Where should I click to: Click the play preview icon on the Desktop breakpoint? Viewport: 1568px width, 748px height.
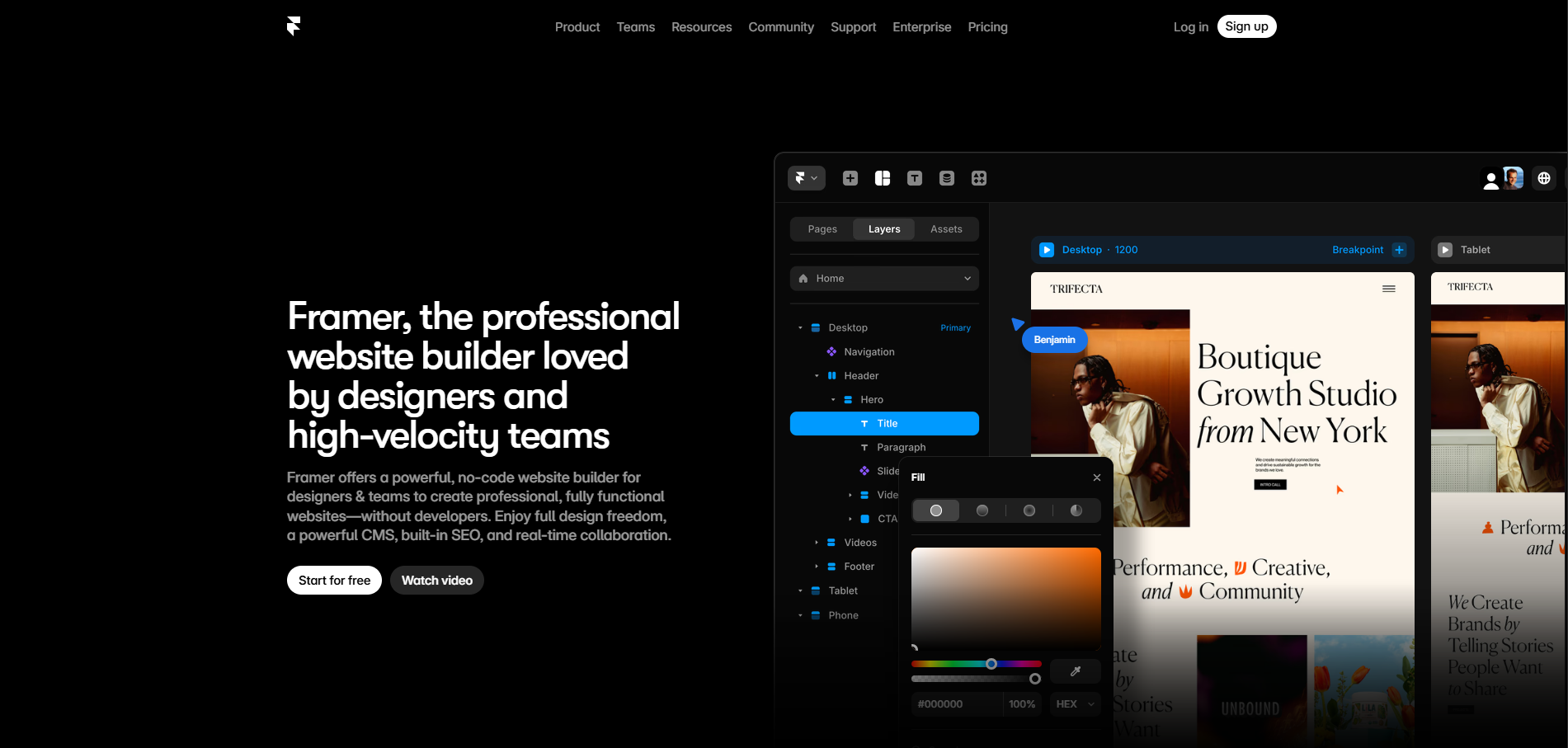point(1047,249)
